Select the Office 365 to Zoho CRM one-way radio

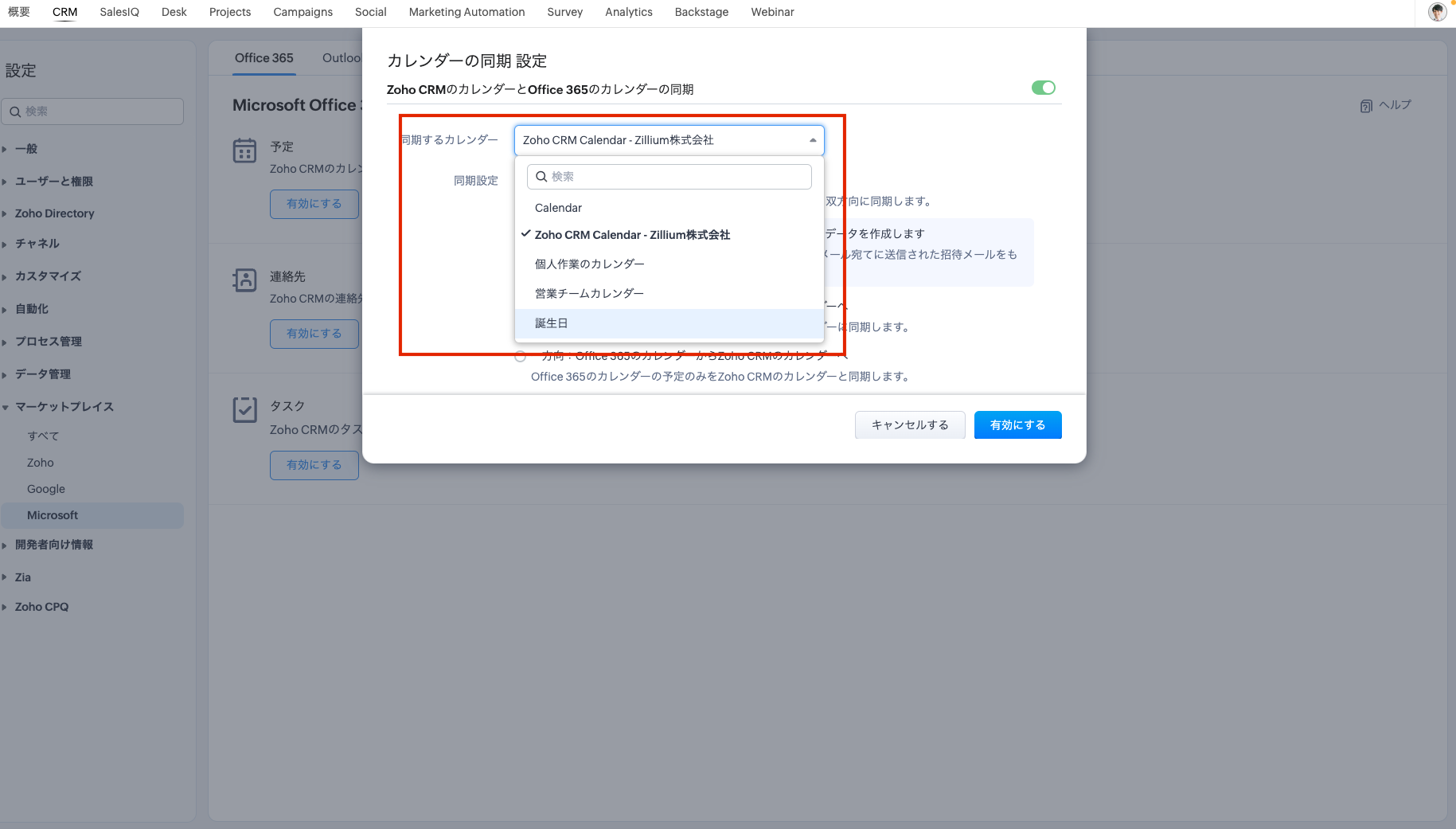[x=521, y=356]
